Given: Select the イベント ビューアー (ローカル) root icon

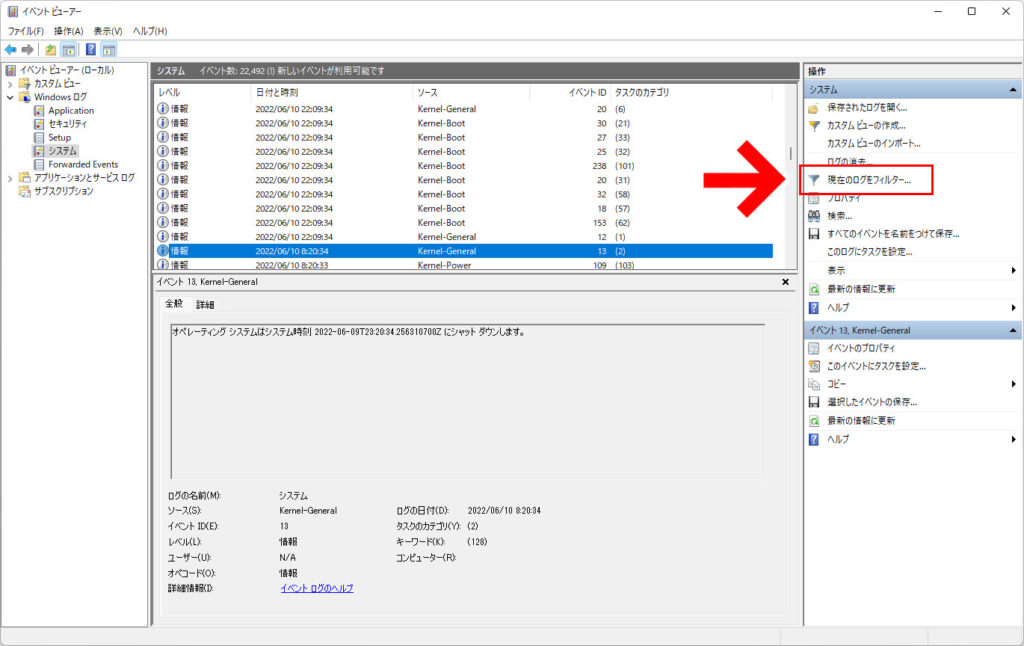Looking at the screenshot, I should click(x=12, y=70).
